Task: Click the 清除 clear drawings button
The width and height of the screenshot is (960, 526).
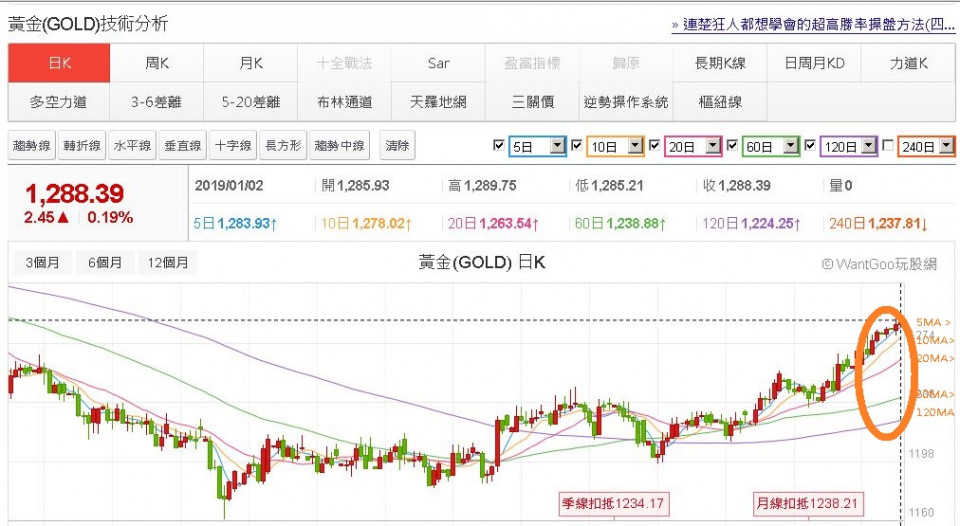Action: pyautogui.click(x=397, y=146)
